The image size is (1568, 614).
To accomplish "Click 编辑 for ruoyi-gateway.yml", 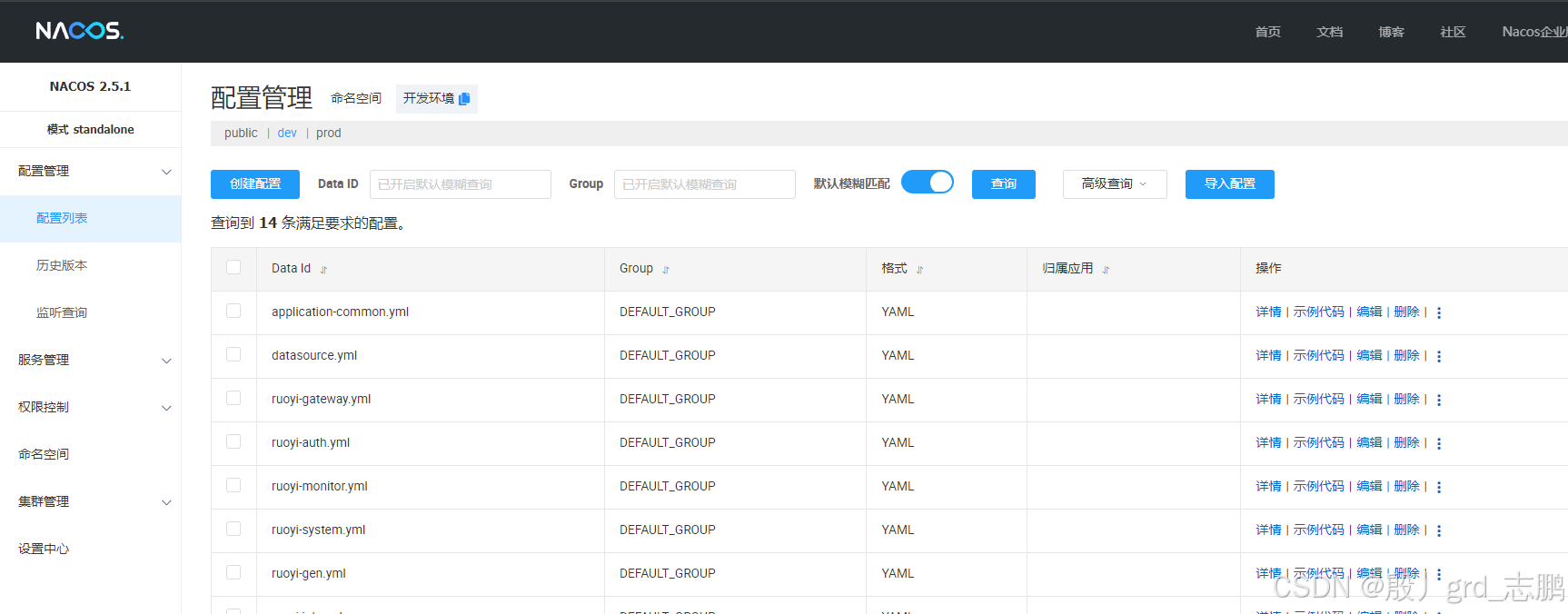I will 1369,400.
